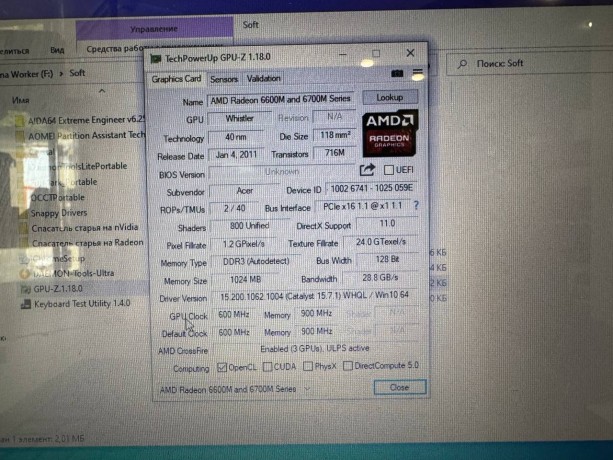The width and height of the screenshot is (613, 460).
Task: Click the Name field with AMD Radeon
Action: point(280,100)
